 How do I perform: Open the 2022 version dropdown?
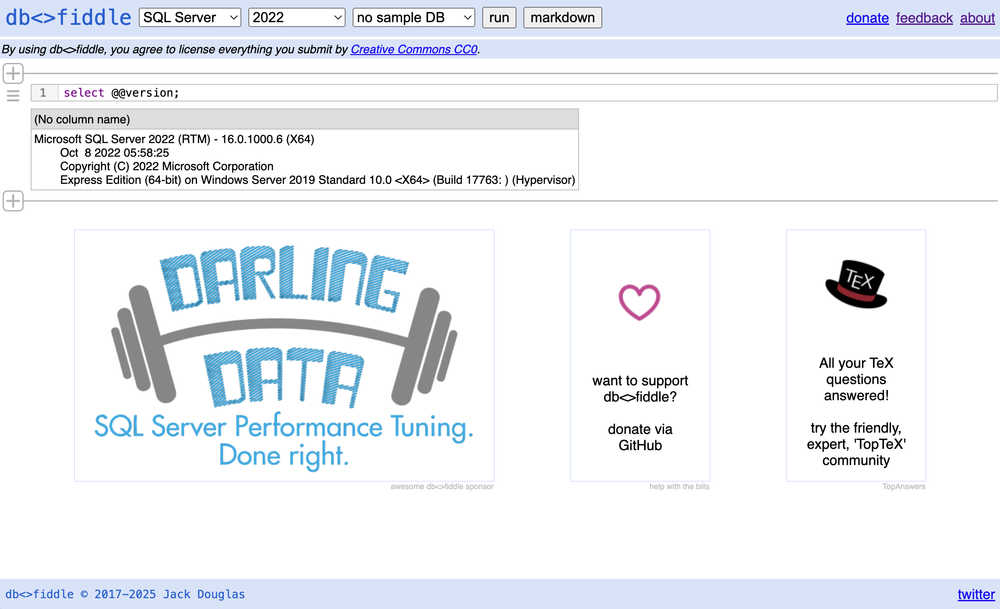pos(297,17)
